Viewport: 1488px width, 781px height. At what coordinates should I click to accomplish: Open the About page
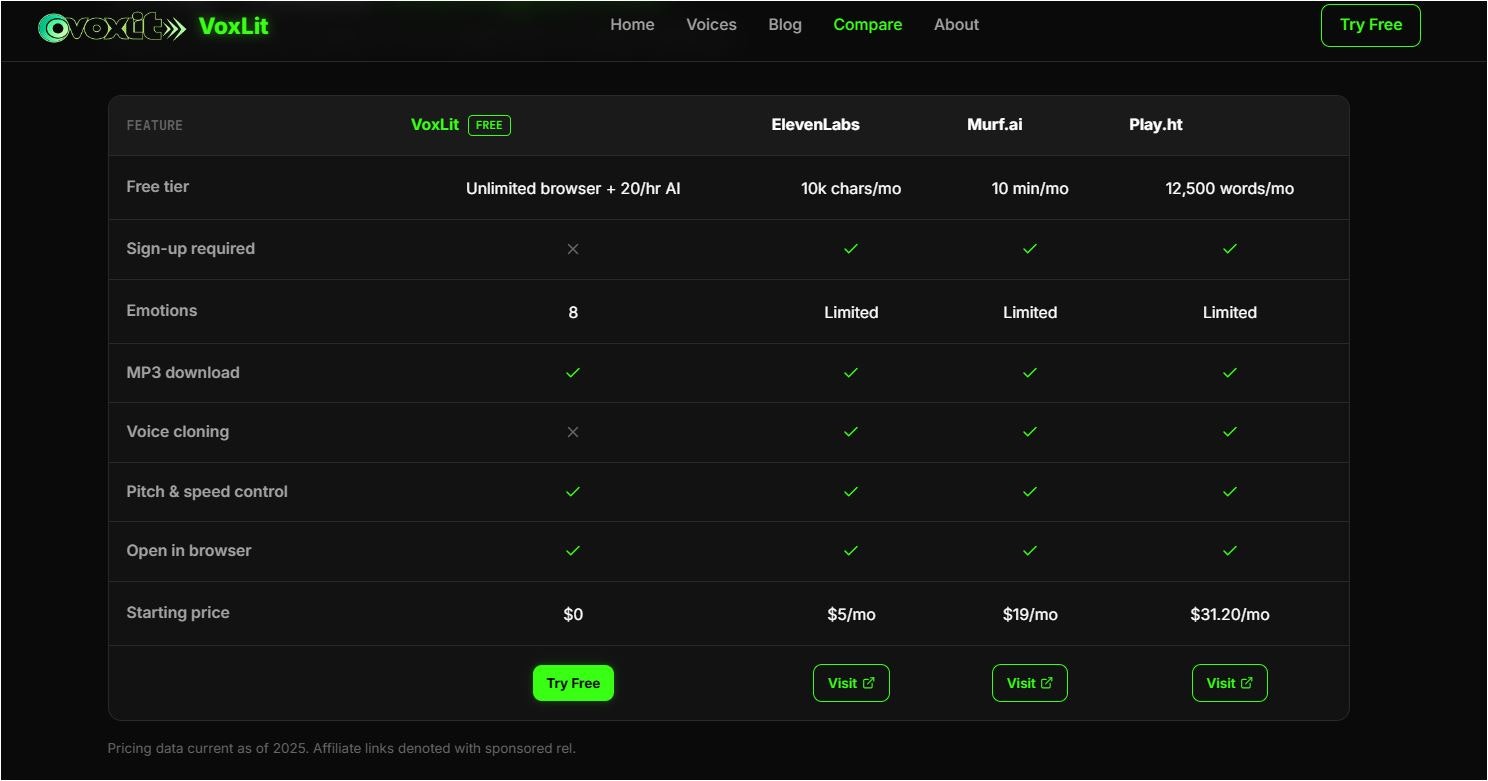956,25
